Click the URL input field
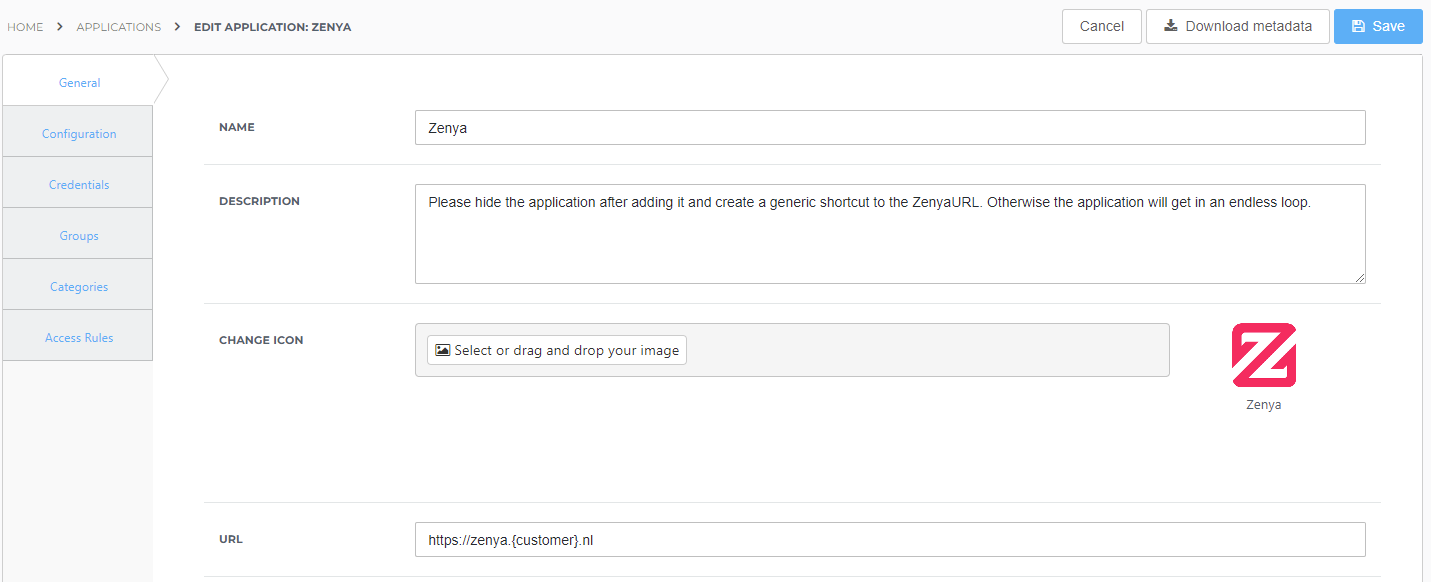Image resolution: width=1431 pixels, height=582 pixels. click(x=890, y=540)
